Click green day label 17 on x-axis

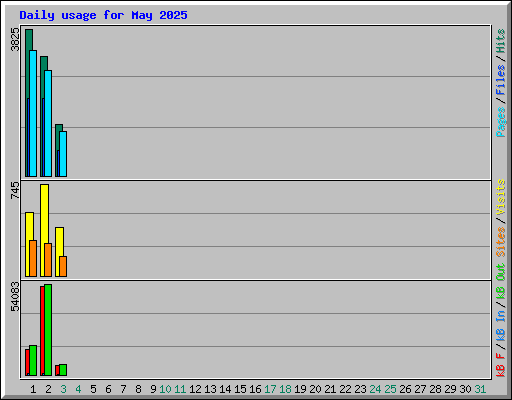pyautogui.click(x=270, y=389)
